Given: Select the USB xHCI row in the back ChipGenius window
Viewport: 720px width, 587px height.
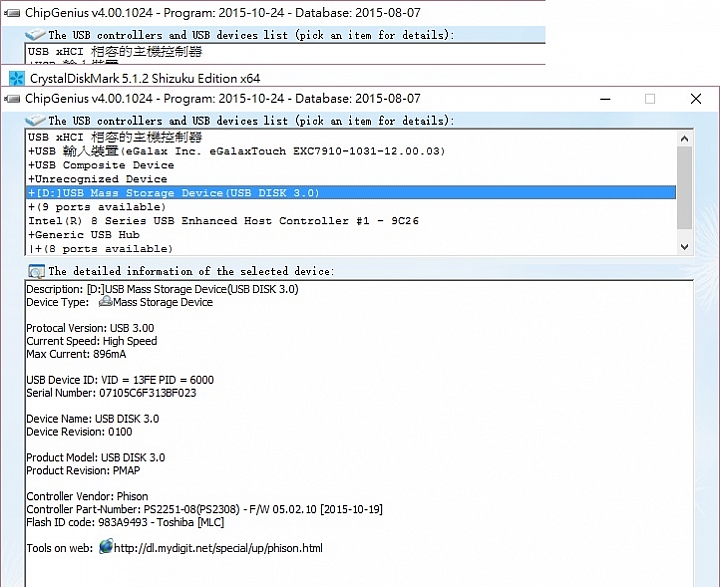Looking at the screenshot, I should (285, 51).
